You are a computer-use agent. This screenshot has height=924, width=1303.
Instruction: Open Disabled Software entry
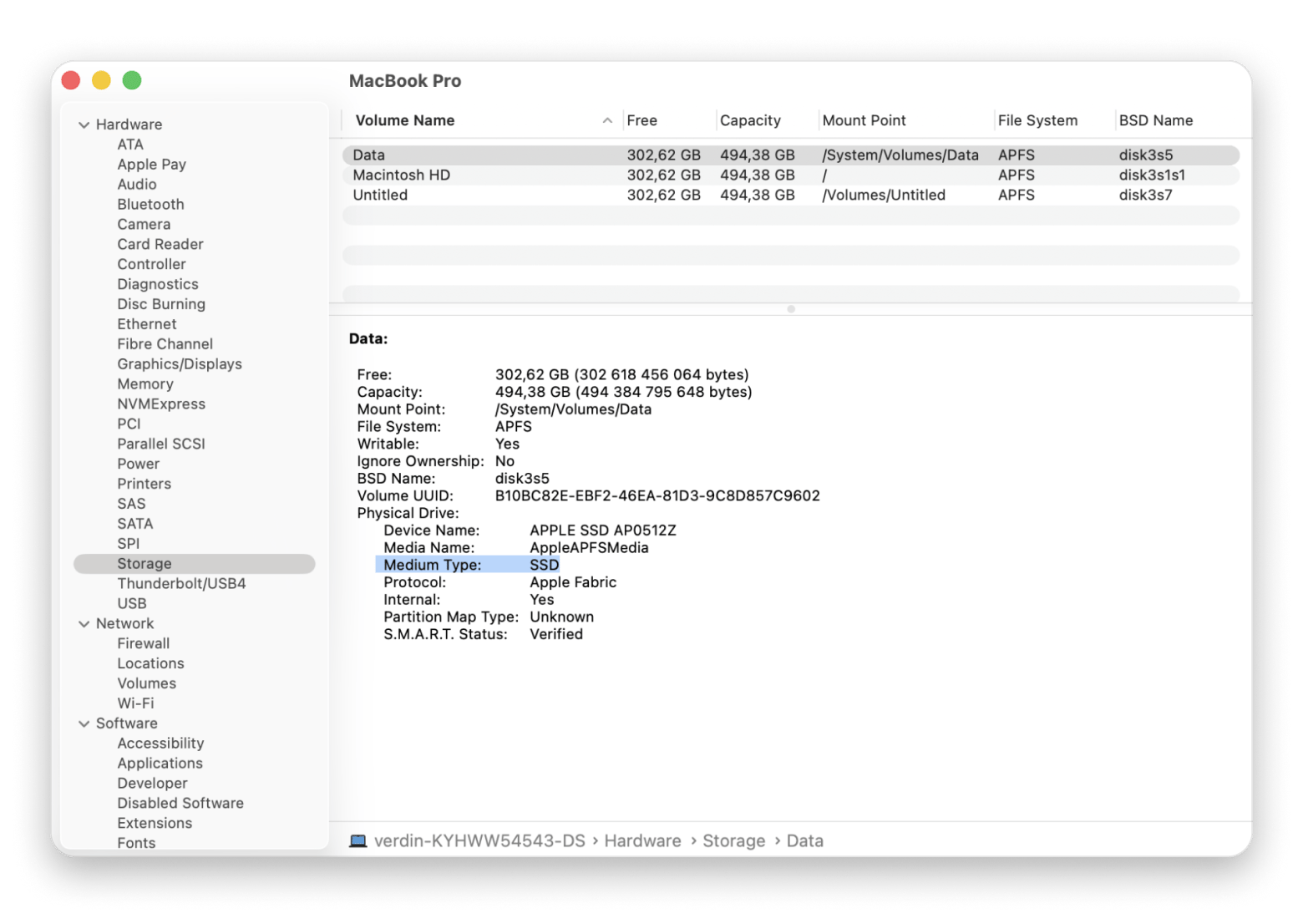(x=180, y=804)
